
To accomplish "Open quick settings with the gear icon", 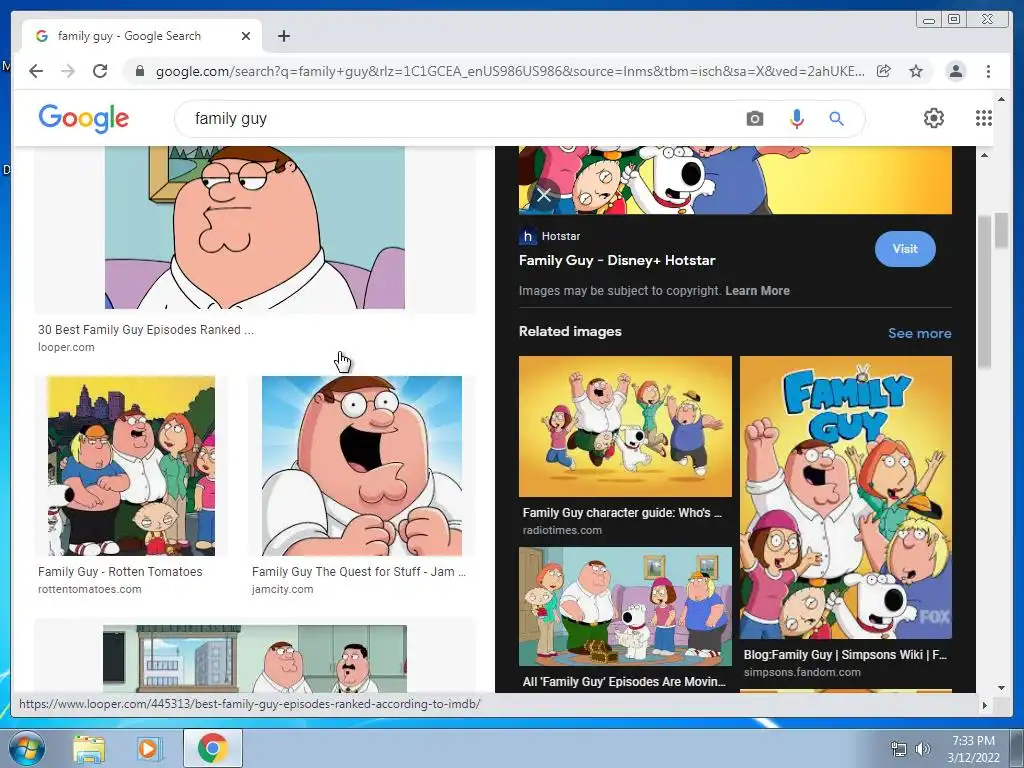I will pos(933,118).
